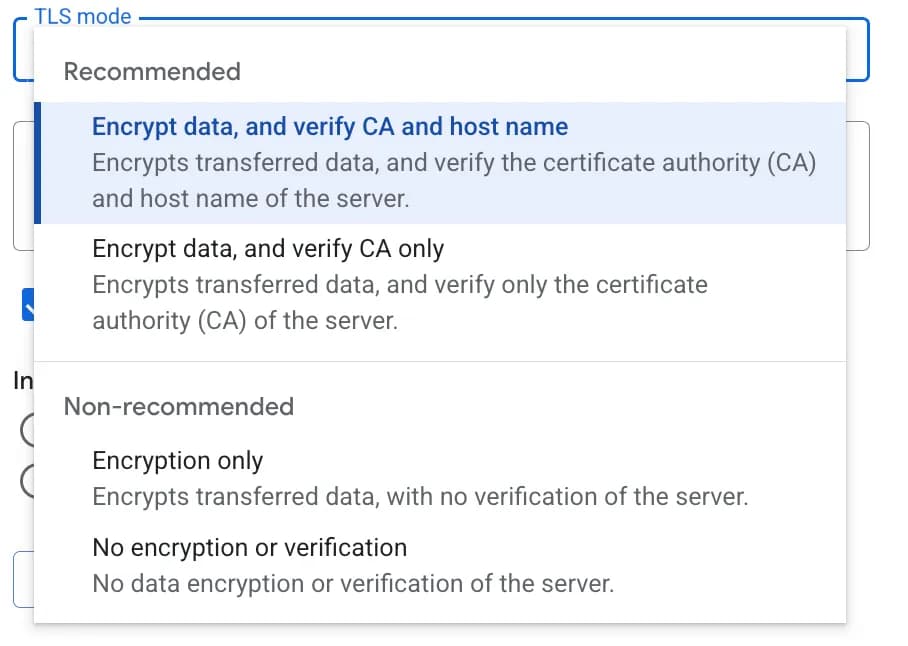Choose "Encrypt data, and verify CA only"
This screenshot has width=908, height=646.
pos(267,249)
